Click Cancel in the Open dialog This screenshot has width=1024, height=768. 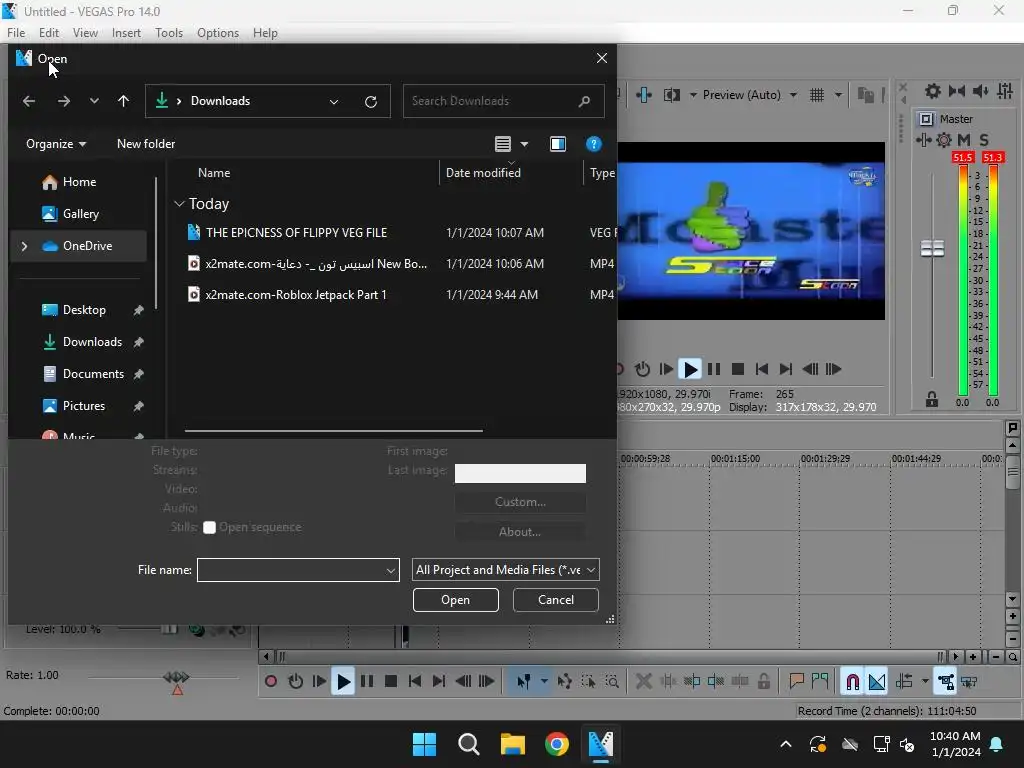(x=556, y=600)
